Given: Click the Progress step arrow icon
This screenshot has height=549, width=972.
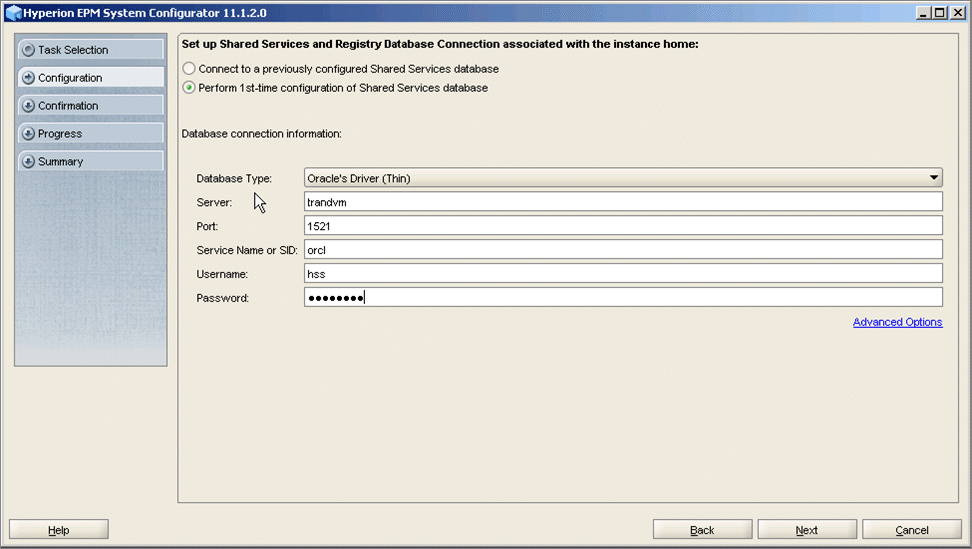Looking at the screenshot, I should click(28, 134).
